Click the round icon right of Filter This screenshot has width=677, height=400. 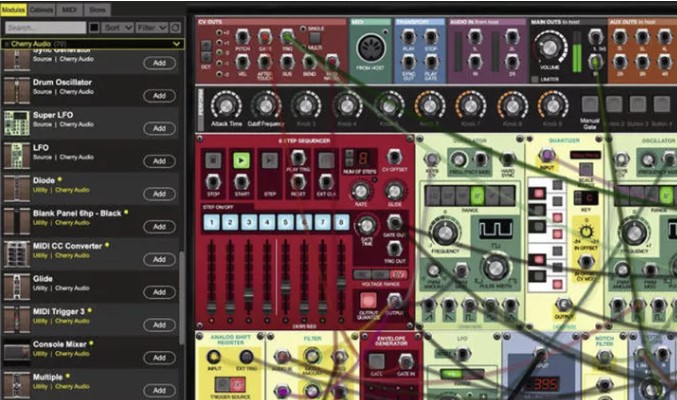(x=175, y=28)
